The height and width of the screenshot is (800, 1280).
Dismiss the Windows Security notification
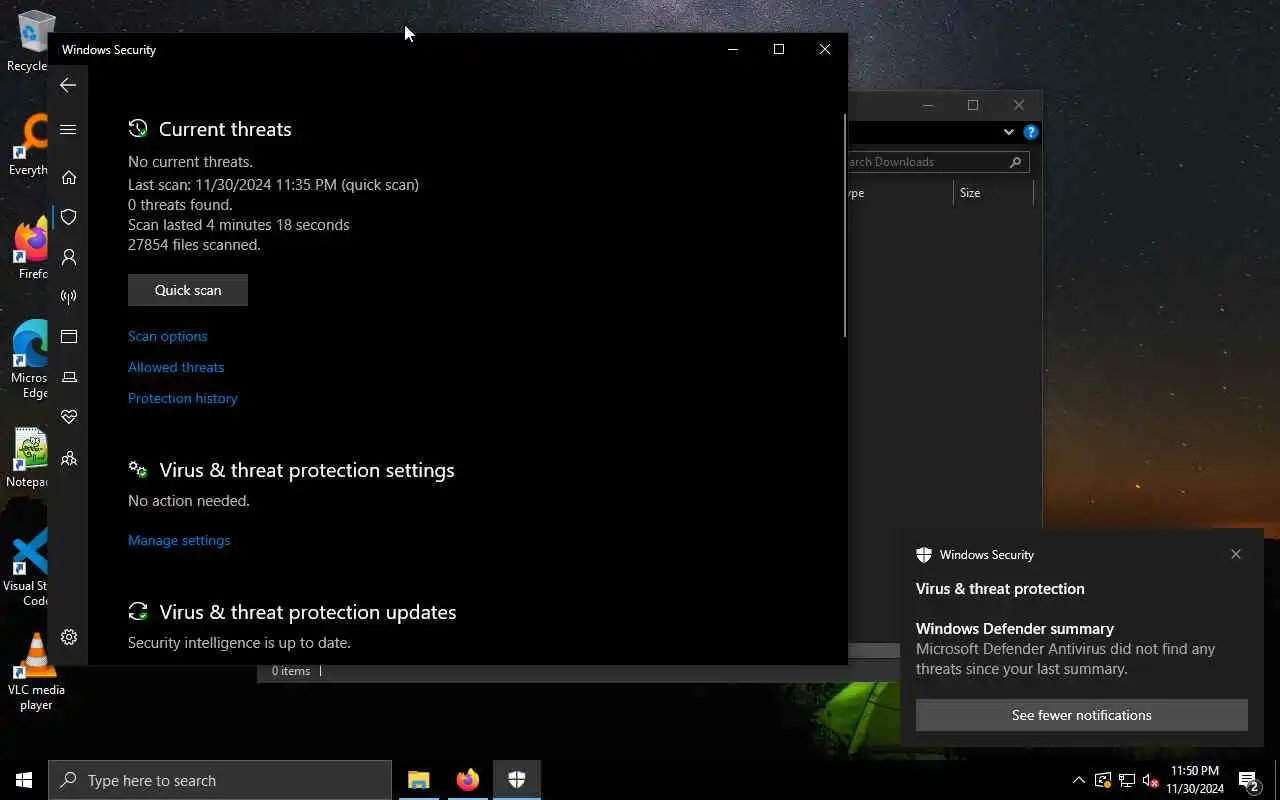pos(1236,554)
